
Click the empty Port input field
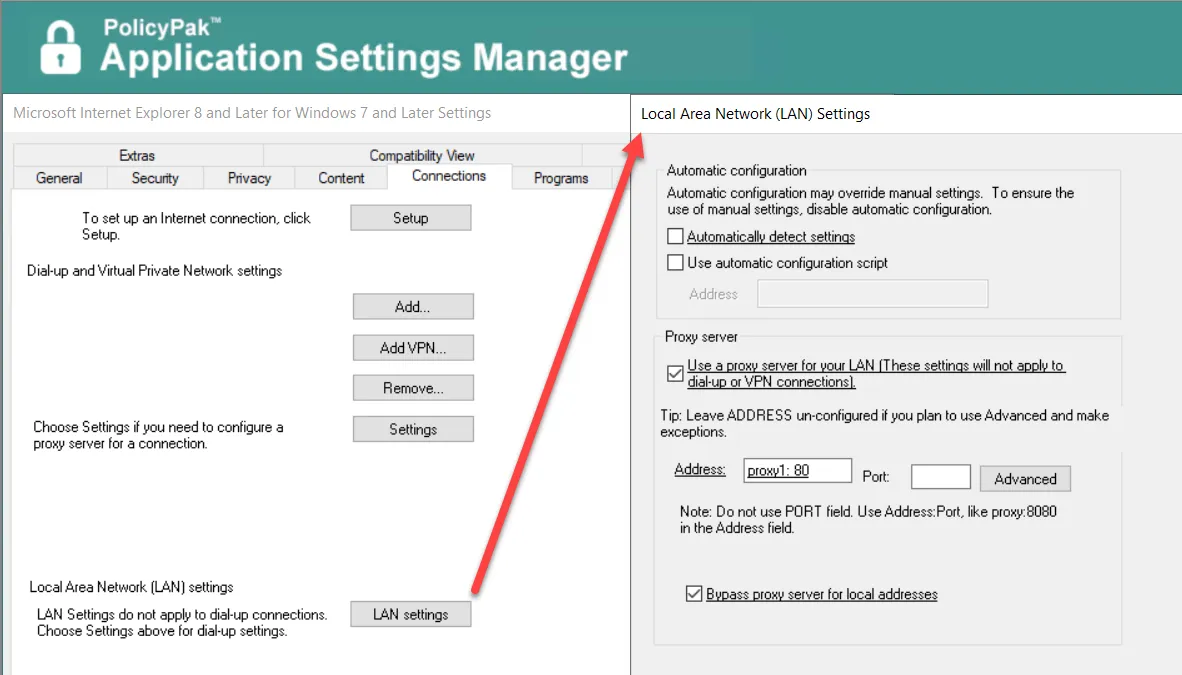click(x=941, y=477)
